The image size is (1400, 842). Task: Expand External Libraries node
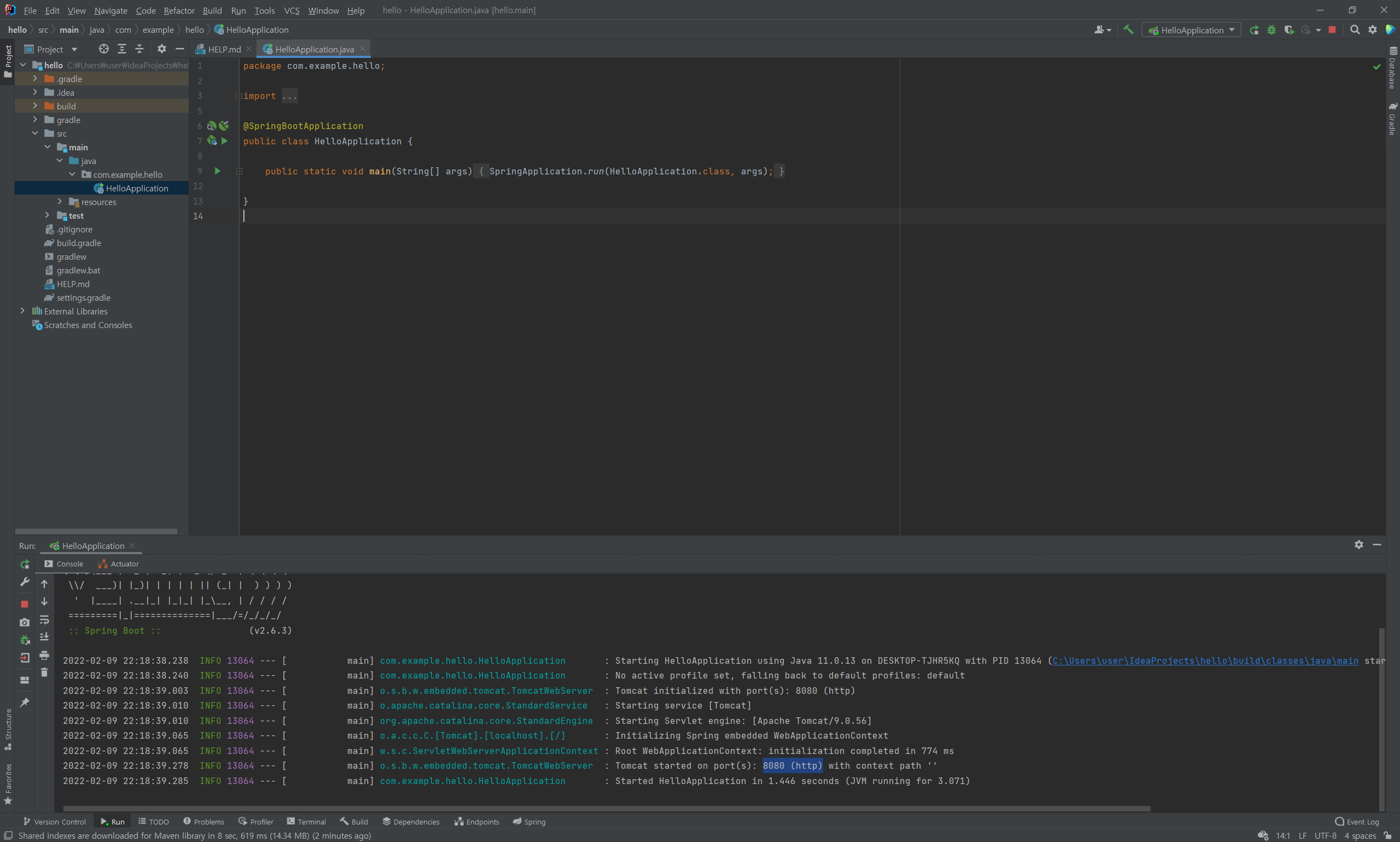click(x=23, y=311)
